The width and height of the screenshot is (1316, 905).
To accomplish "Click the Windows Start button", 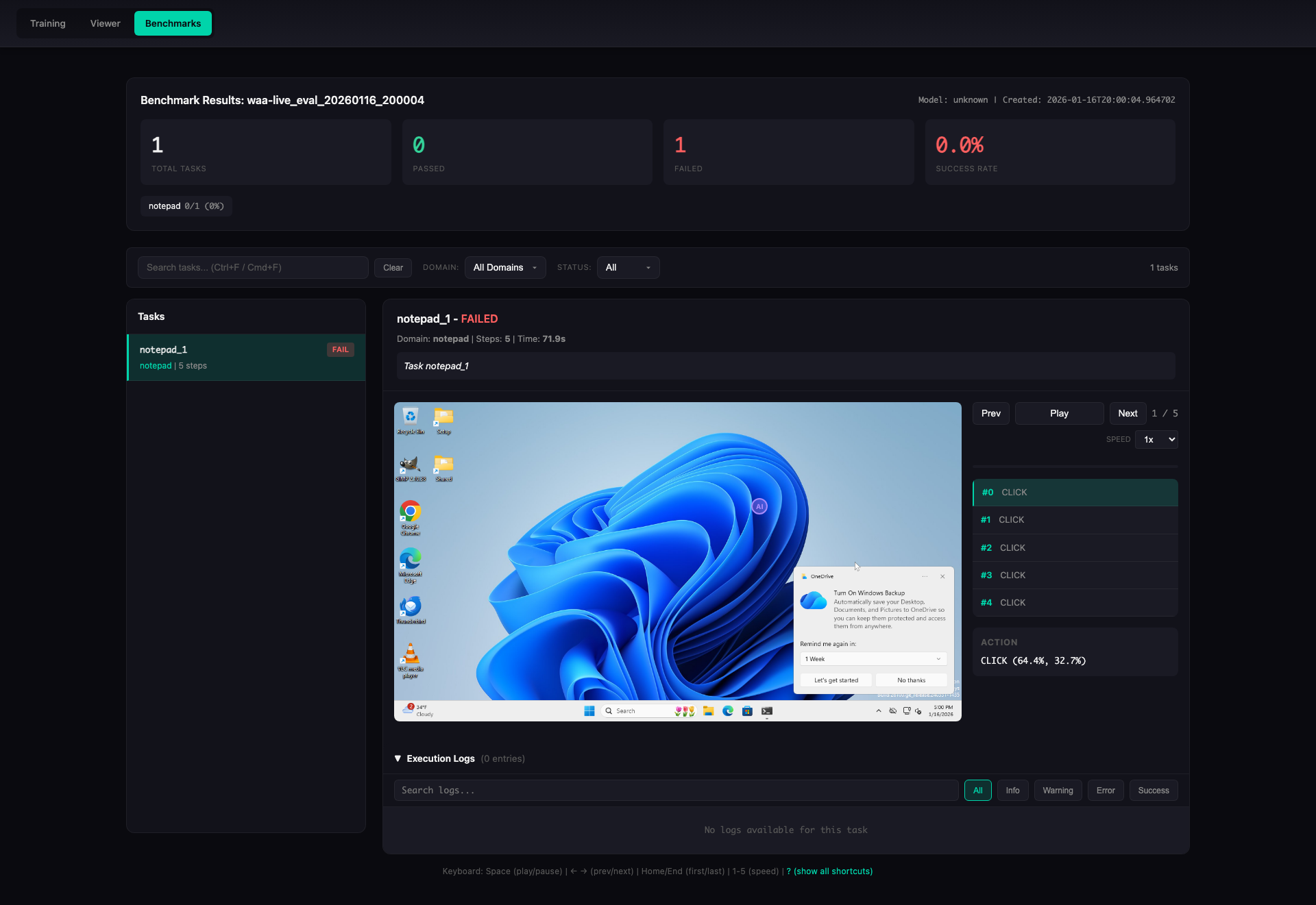I will (589, 711).
